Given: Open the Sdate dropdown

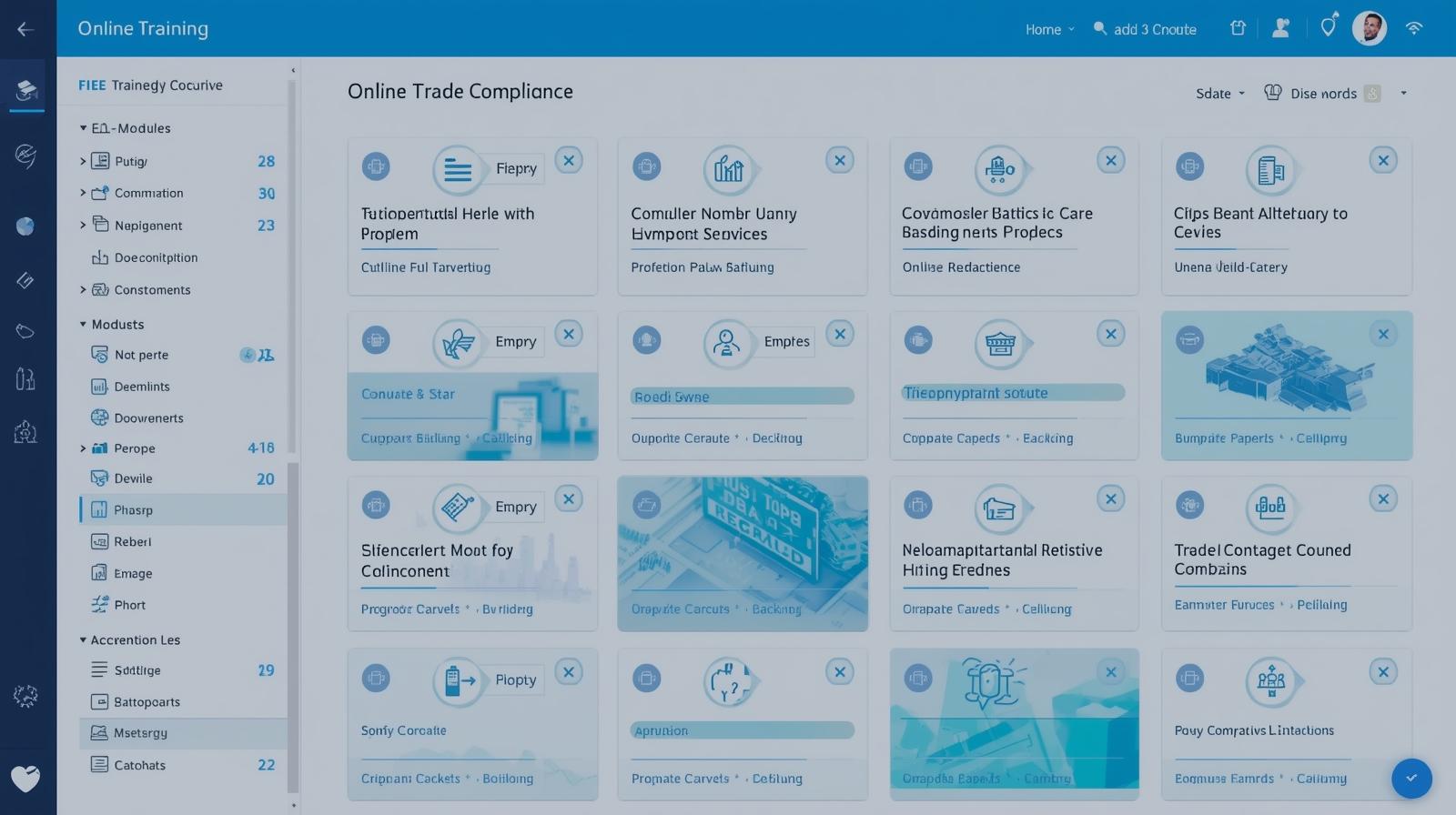Looking at the screenshot, I should [1219, 94].
